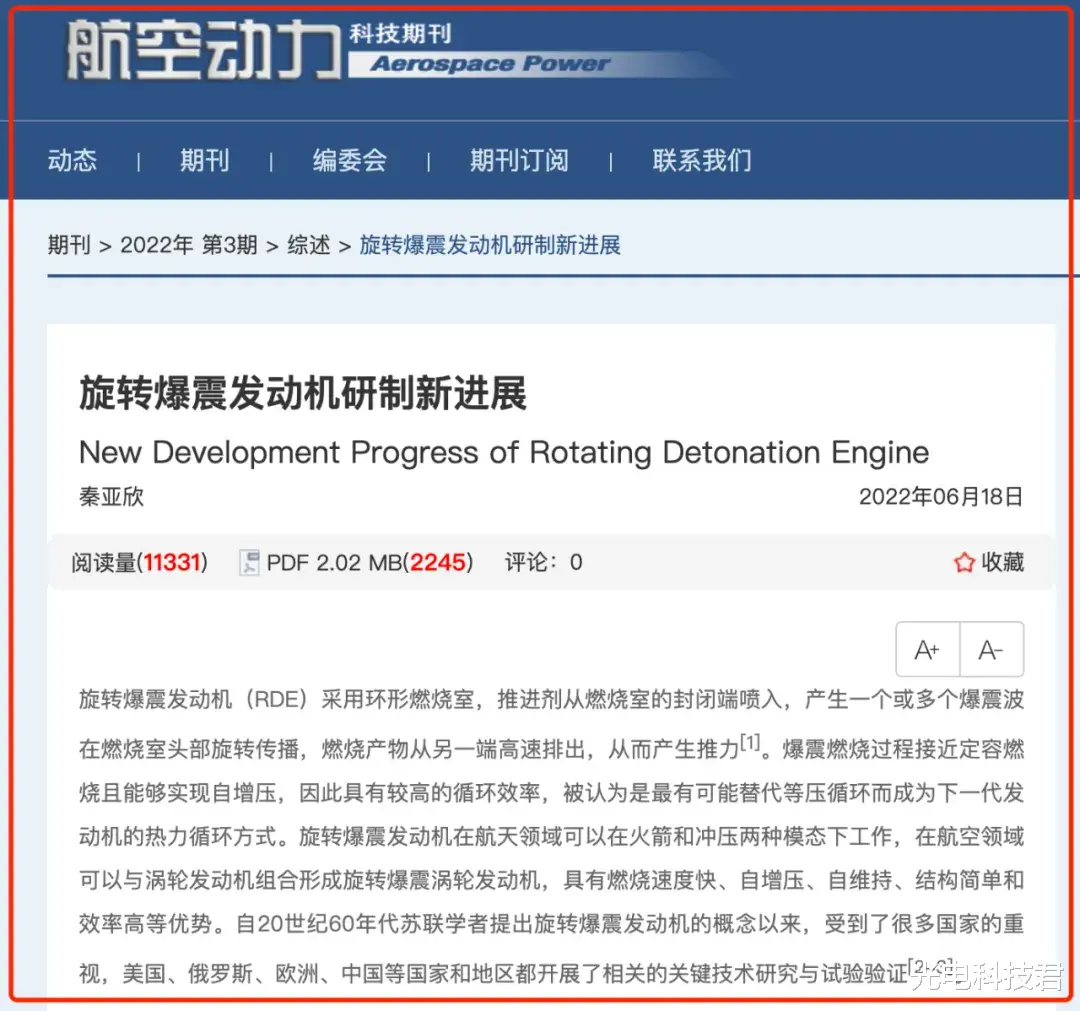
Task: Click the publish date 2022年06月18日
Action: (941, 497)
